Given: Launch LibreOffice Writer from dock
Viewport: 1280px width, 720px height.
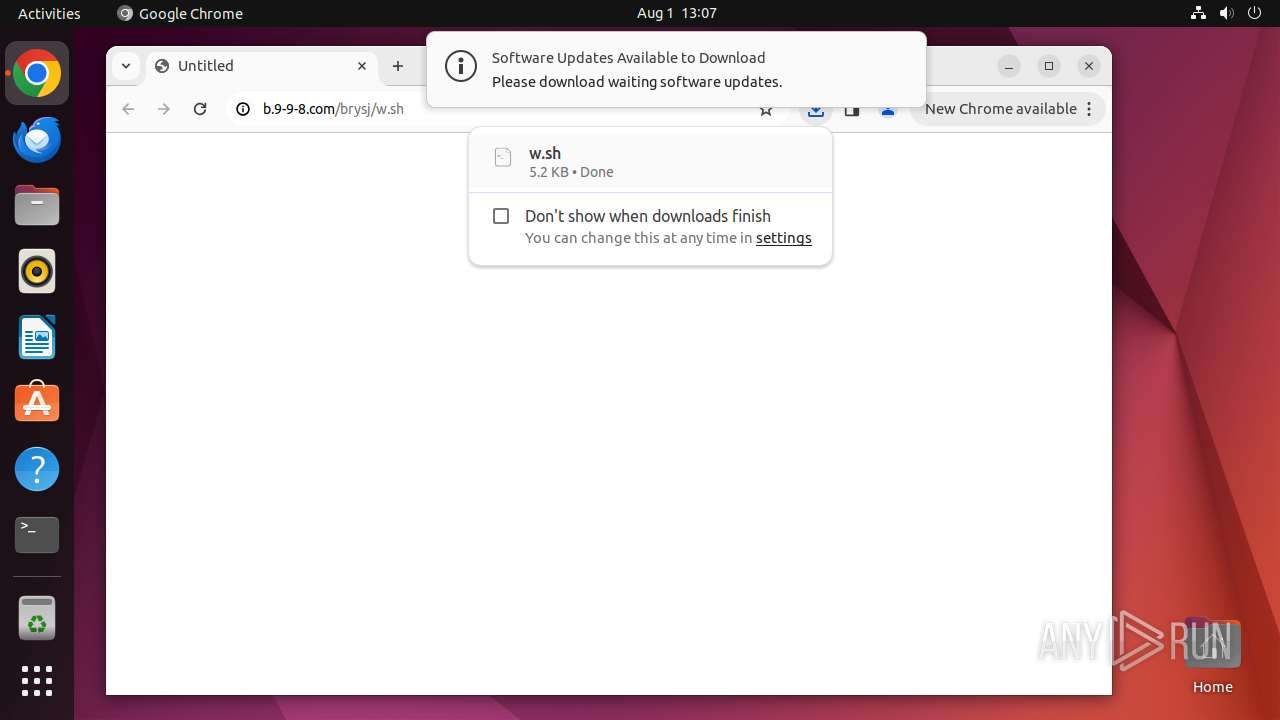Looking at the screenshot, I should pos(37,337).
